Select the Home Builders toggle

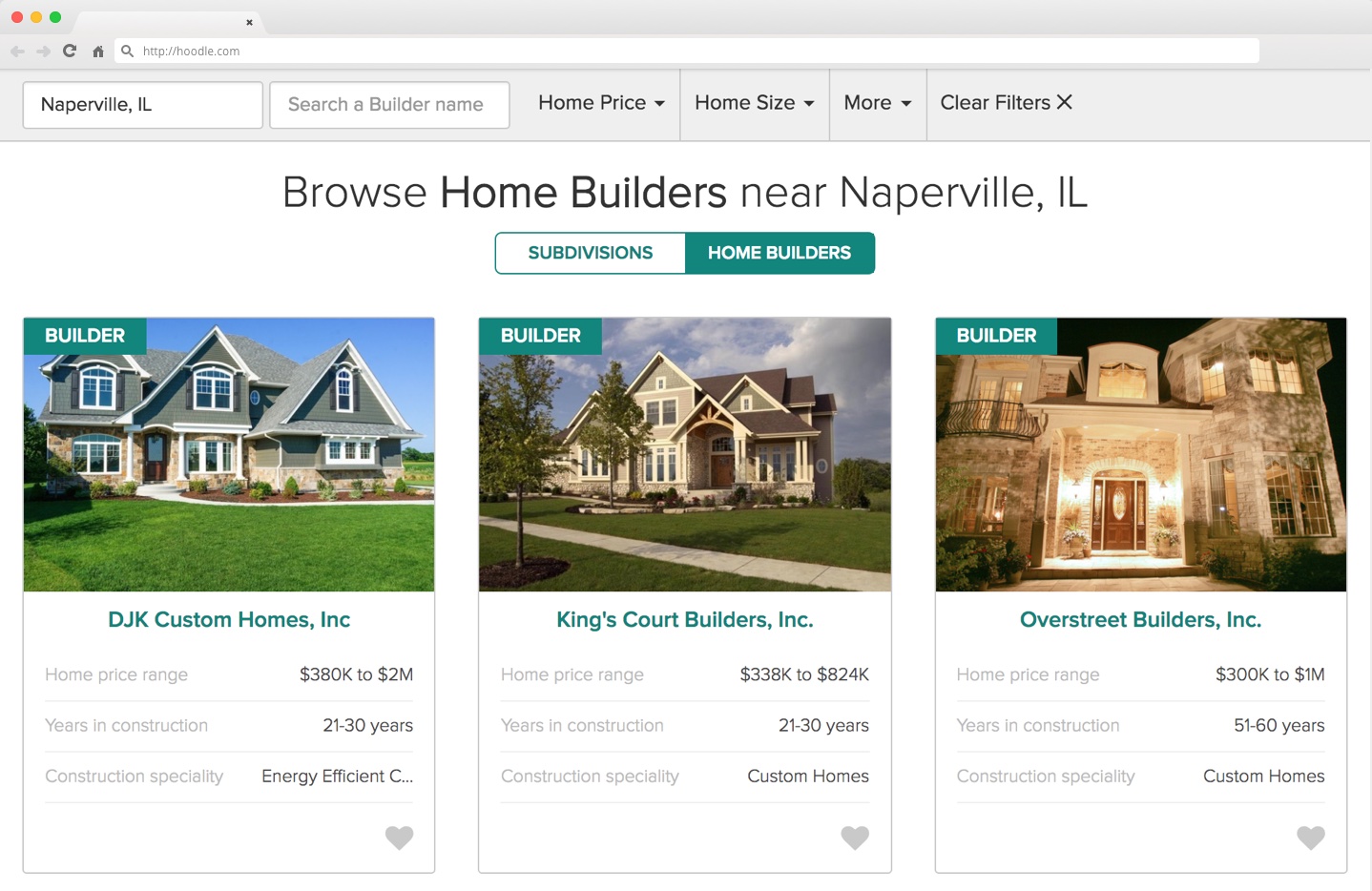click(779, 253)
